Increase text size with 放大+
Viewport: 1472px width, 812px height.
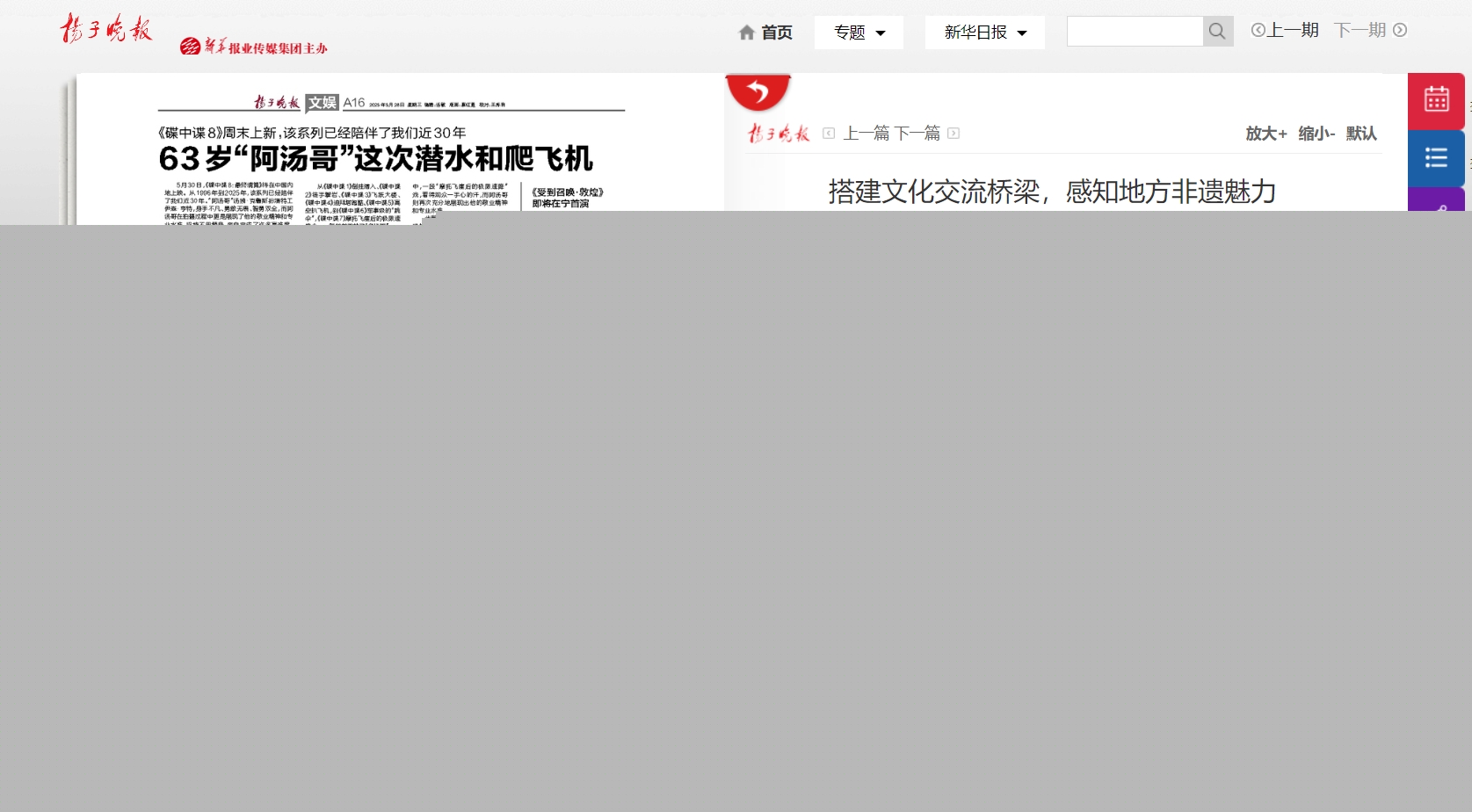(x=1265, y=134)
